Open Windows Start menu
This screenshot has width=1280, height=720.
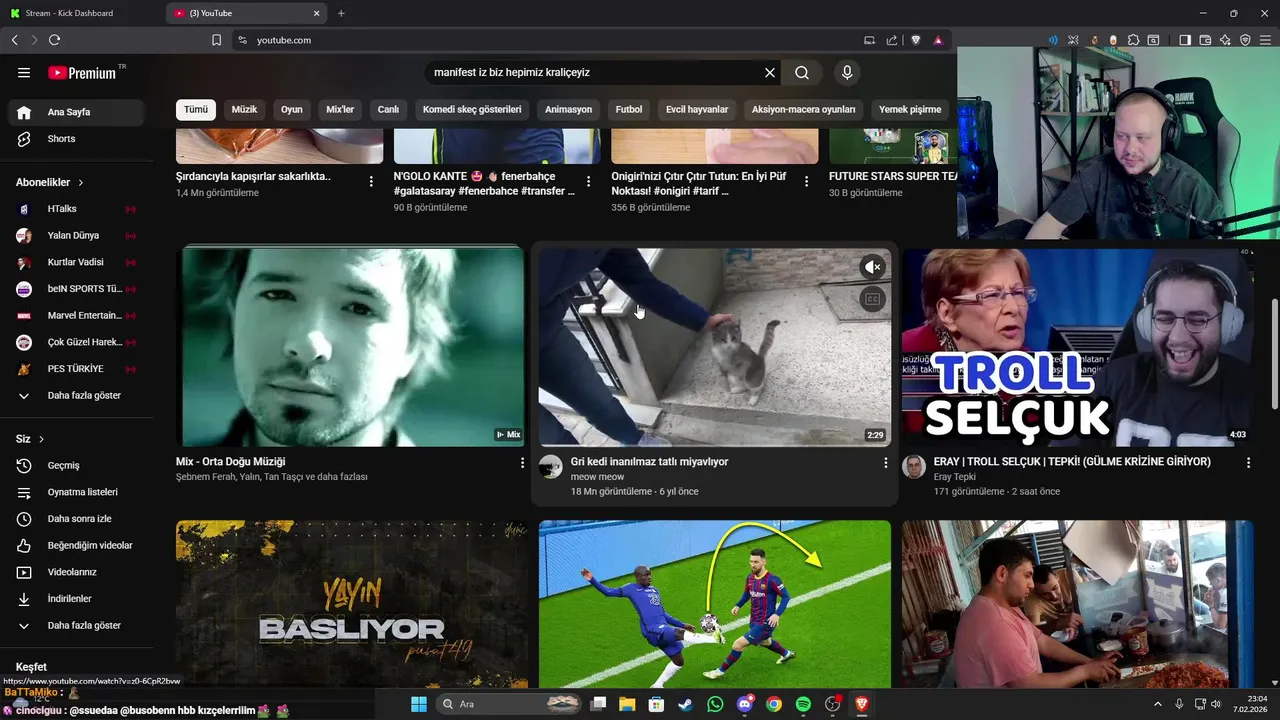click(x=418, y=704)
